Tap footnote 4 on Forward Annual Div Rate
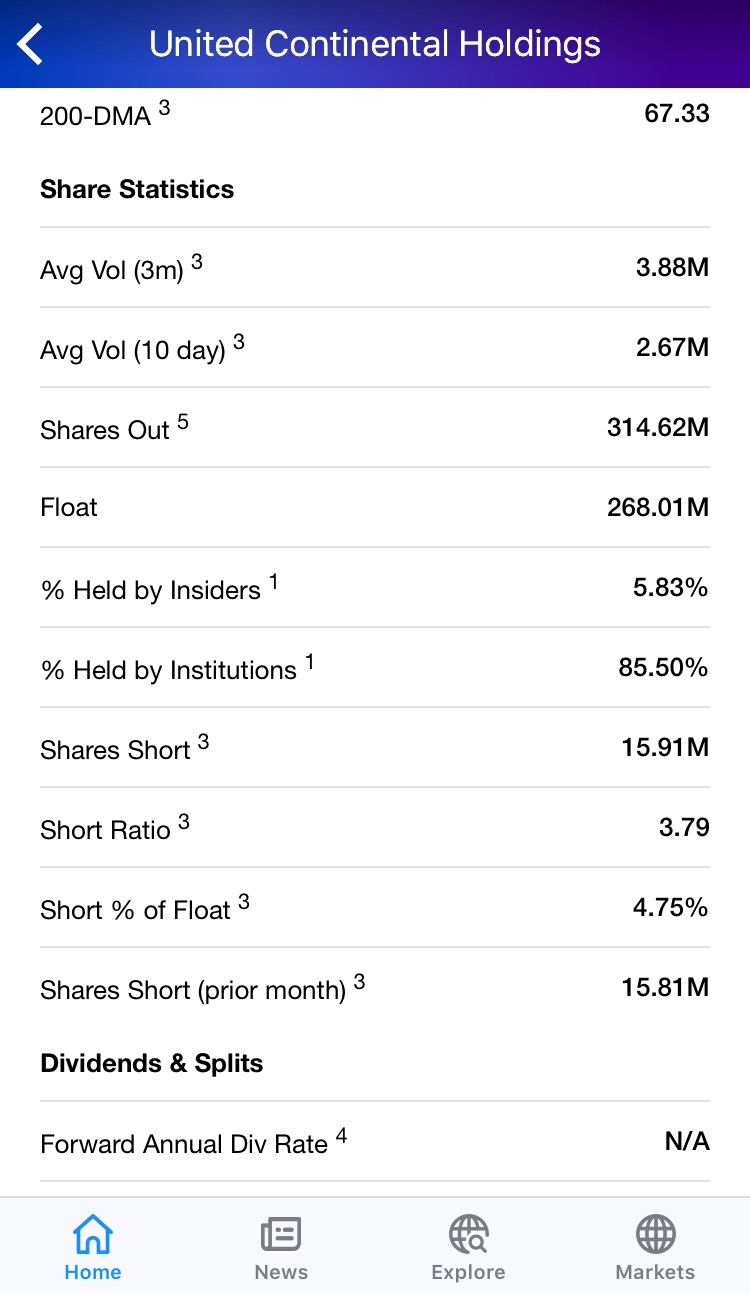750x1293 pixels. [x=341, y=1135]
